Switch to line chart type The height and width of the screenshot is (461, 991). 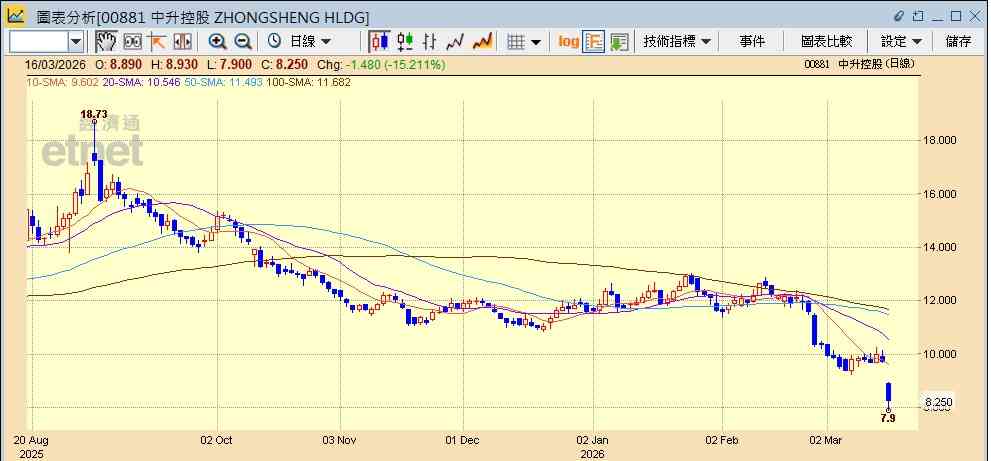tap(455, 42)
